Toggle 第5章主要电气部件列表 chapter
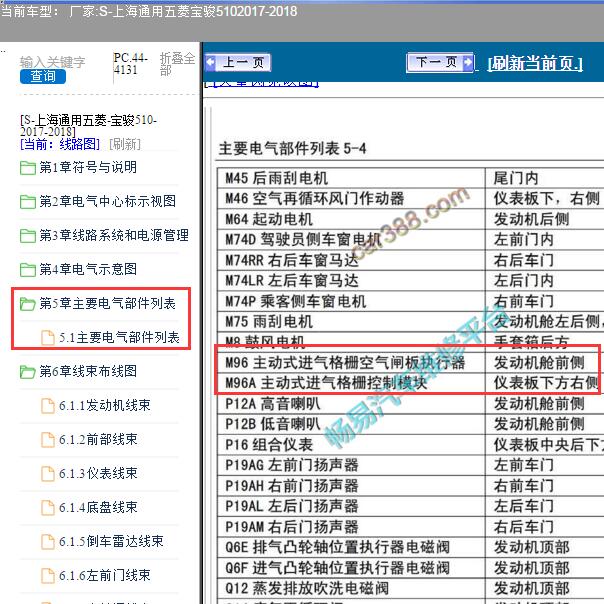The width and height of the screenshot is (604, 604). (107, 304)
